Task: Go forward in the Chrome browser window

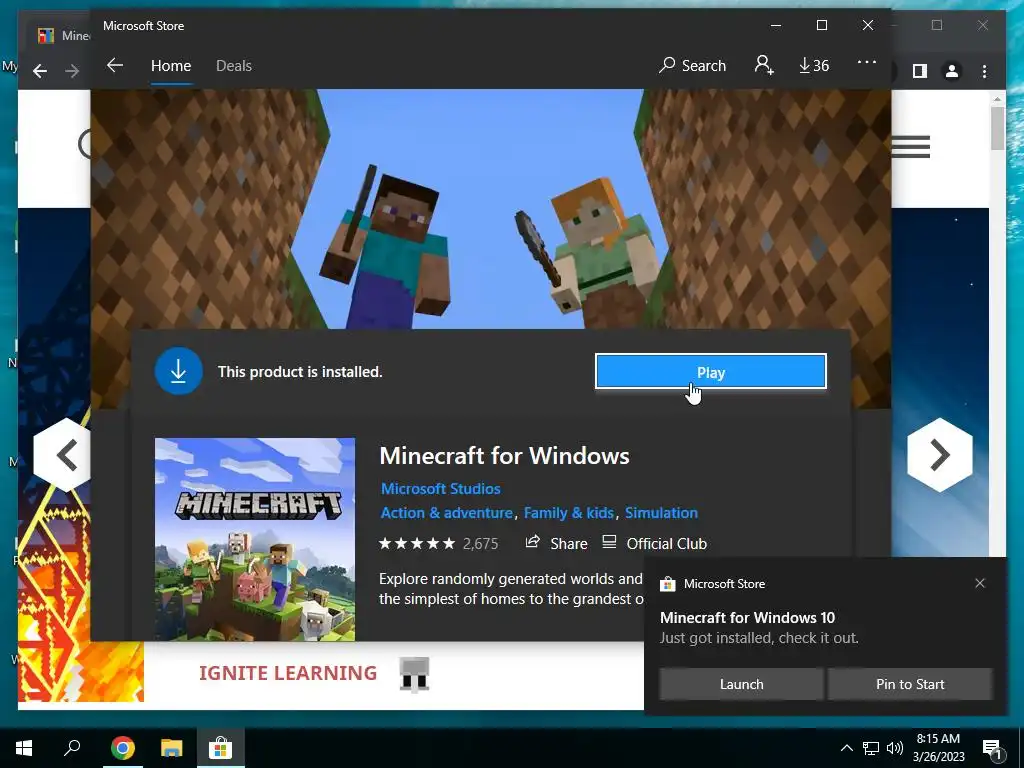Action: click(72, 71)
